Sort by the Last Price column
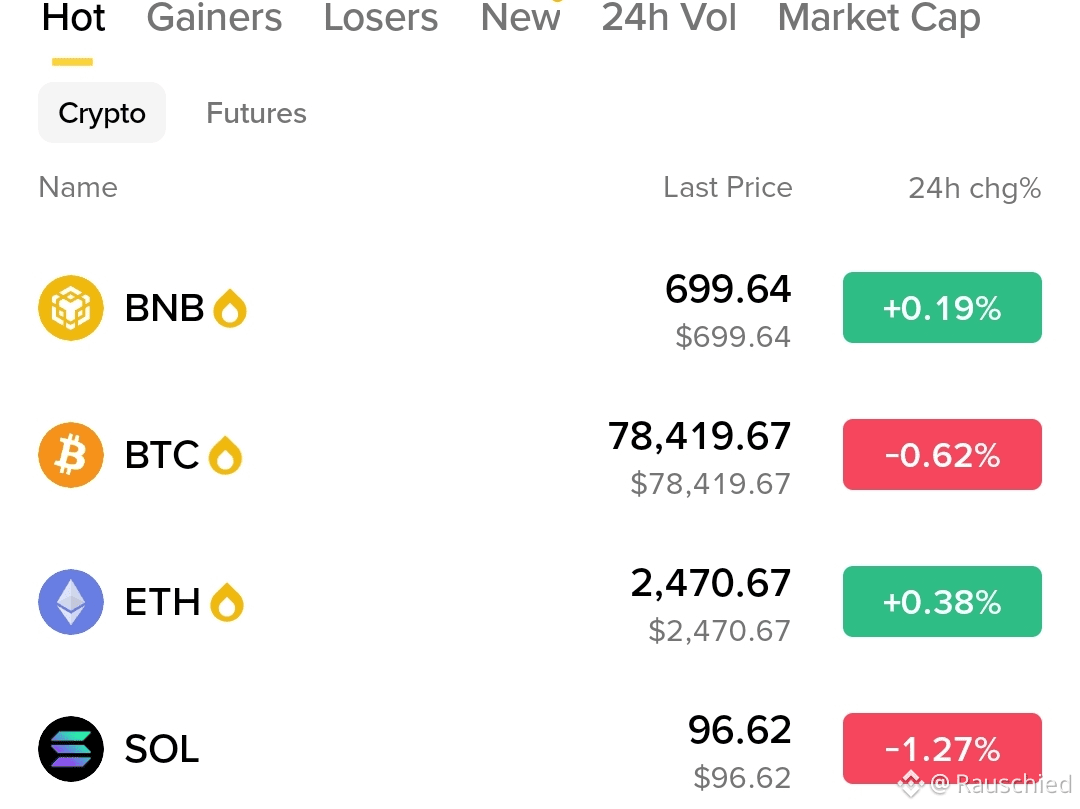Screen dimensions: 1080x809 [x=728, y=187]
